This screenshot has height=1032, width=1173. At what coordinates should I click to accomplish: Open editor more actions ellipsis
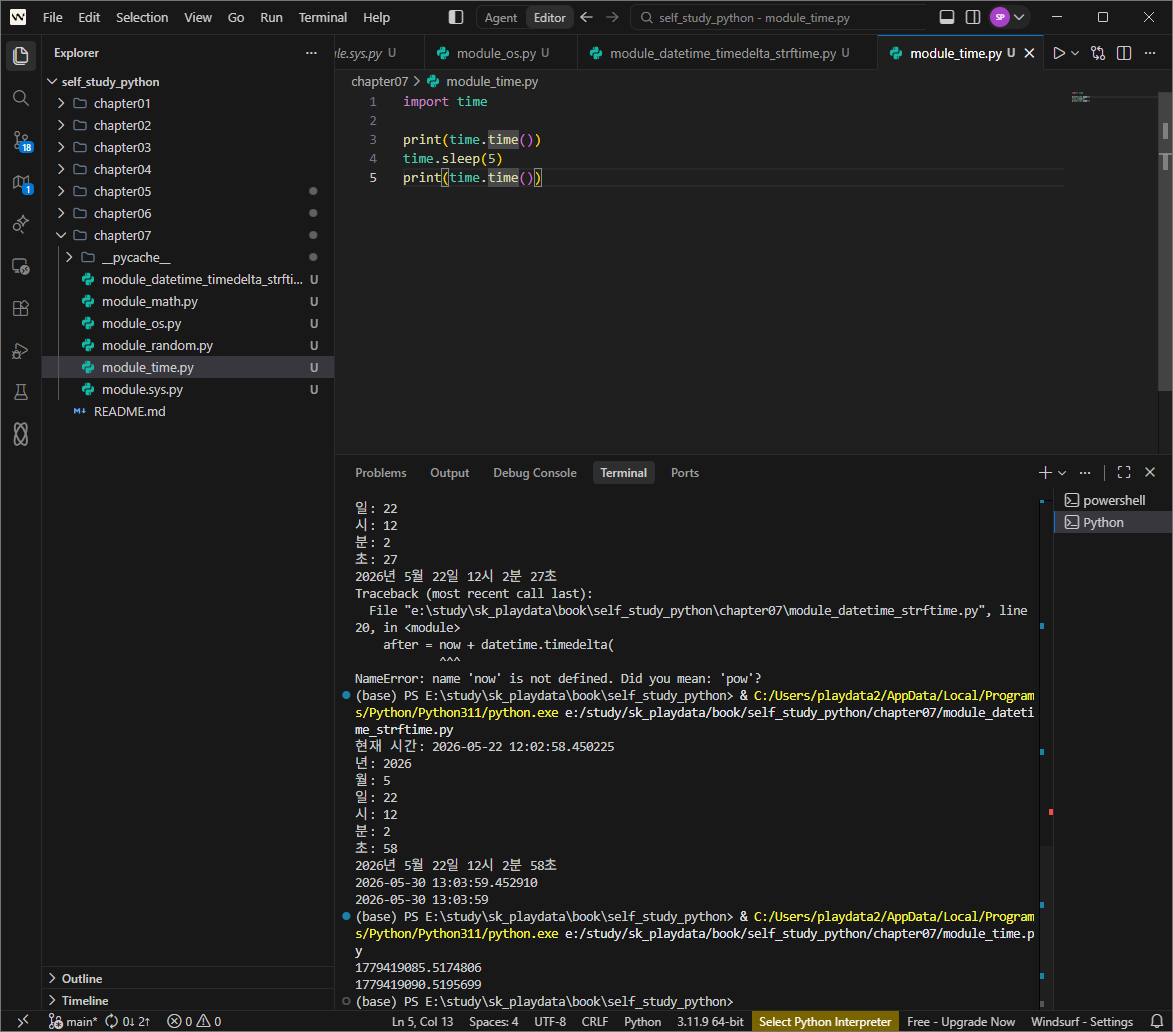pos(1150,53)
